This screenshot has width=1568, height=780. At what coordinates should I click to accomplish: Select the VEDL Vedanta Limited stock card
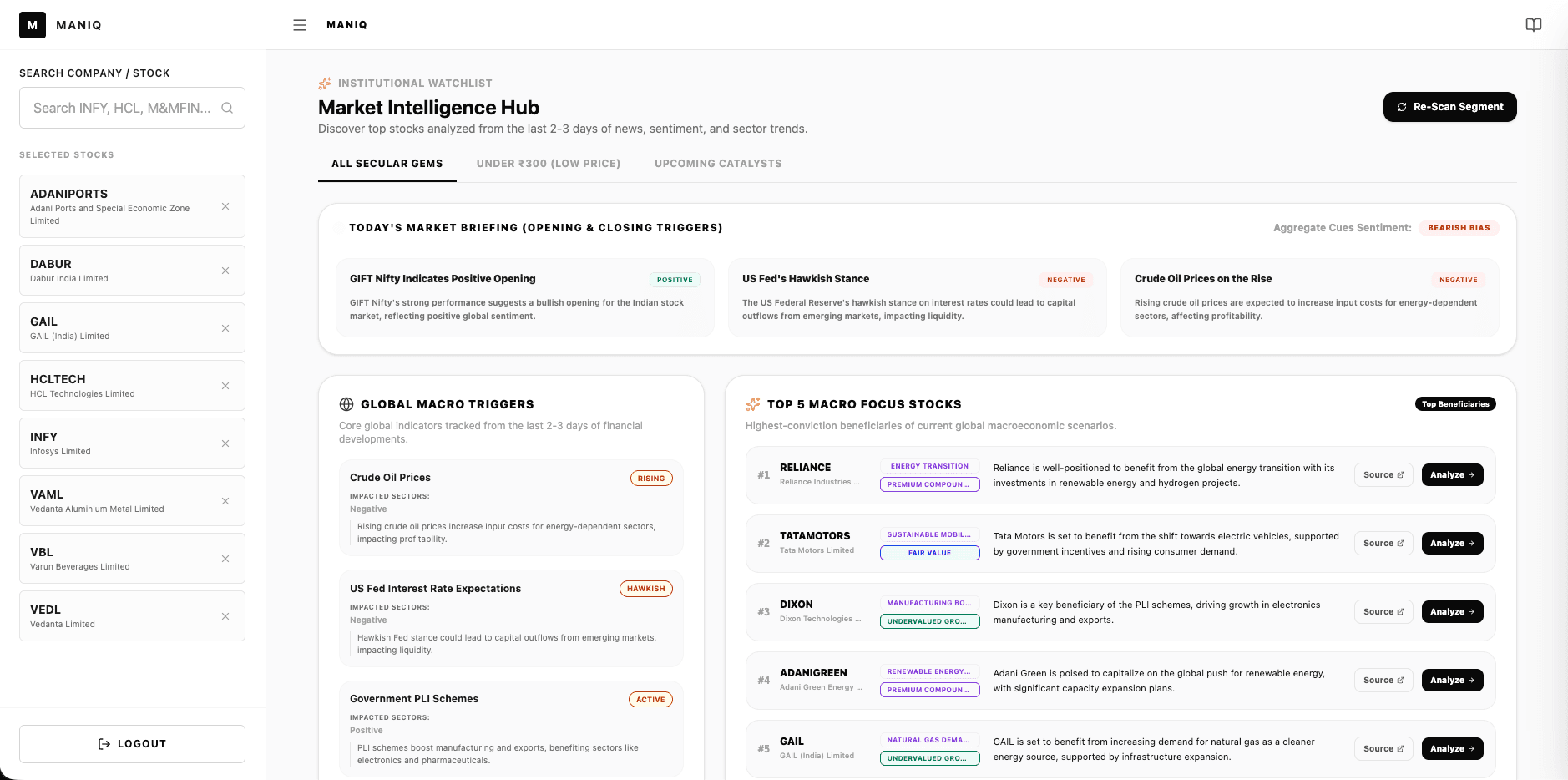tap(132, 616)
